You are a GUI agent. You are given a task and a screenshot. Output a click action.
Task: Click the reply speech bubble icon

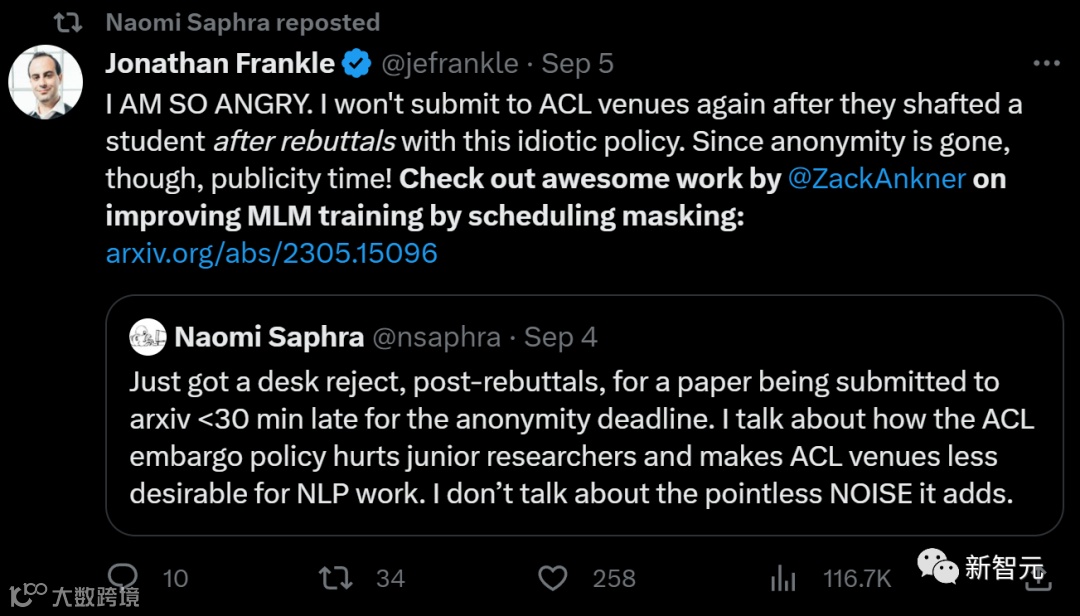coord(123,577)
